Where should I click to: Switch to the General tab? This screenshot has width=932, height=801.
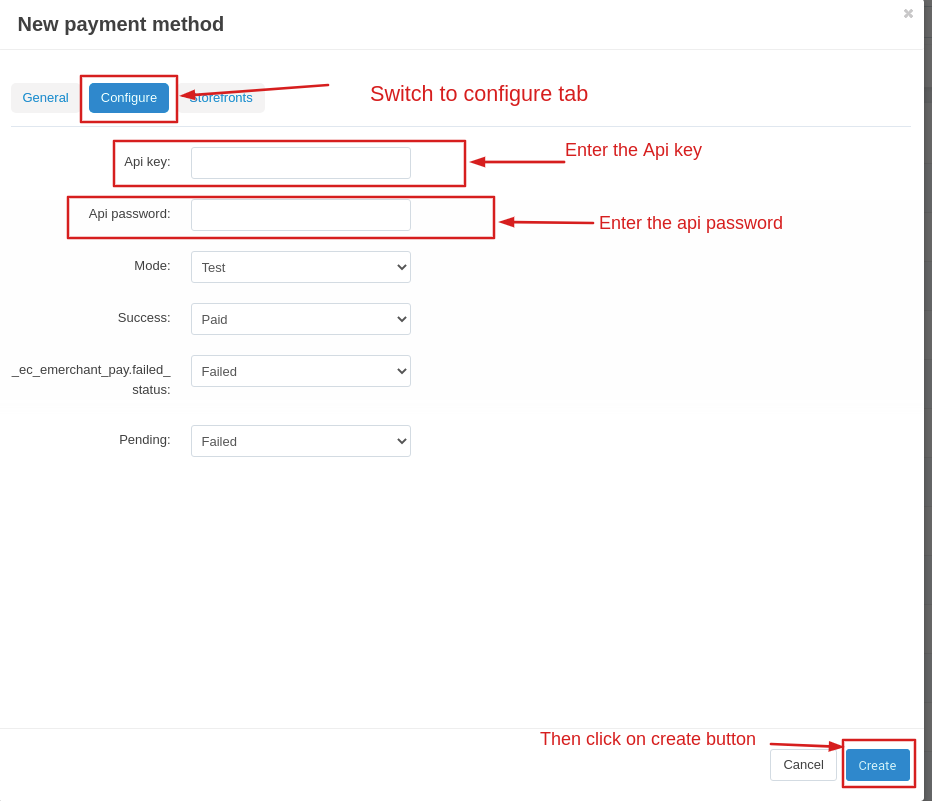point(45,97)
